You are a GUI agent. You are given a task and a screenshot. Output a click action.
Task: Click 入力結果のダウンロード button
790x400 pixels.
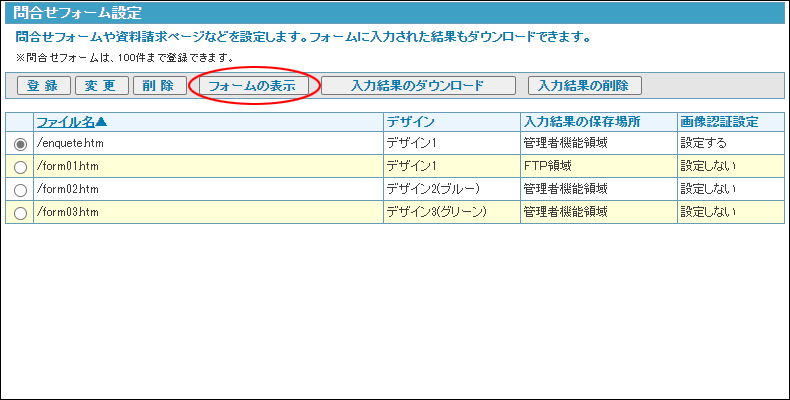tap(418, 86)
